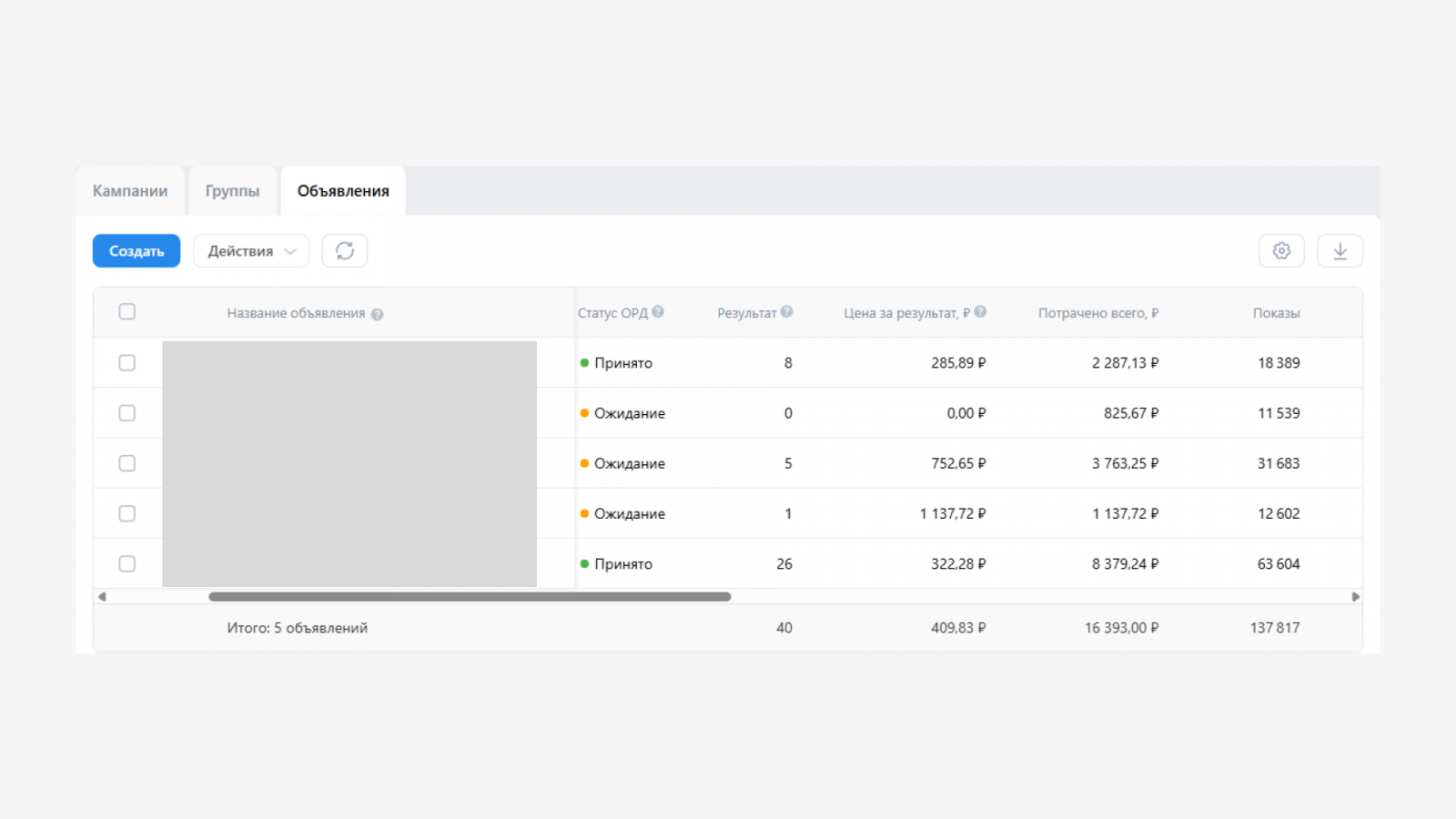Click the 31 683 impressions value

pos(1279,463)
